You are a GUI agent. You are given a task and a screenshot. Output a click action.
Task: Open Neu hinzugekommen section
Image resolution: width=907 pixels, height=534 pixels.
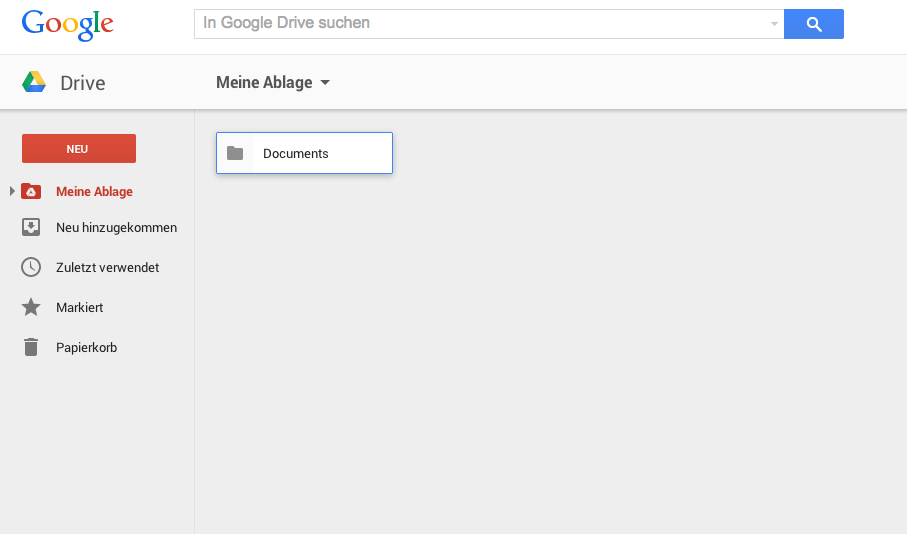coord(116,227)
